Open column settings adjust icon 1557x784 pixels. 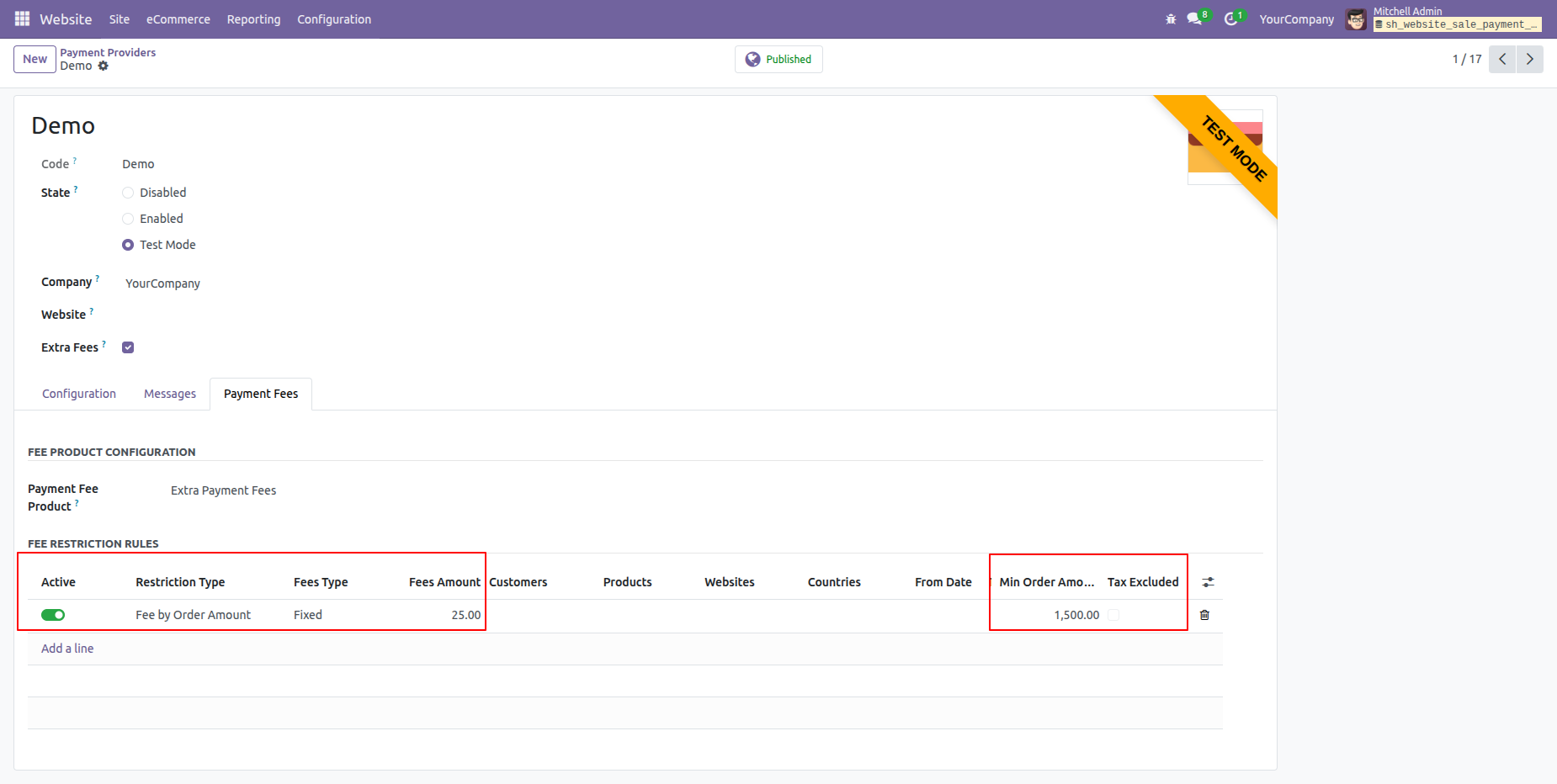pyautogui.click(x=1208, y=582)
